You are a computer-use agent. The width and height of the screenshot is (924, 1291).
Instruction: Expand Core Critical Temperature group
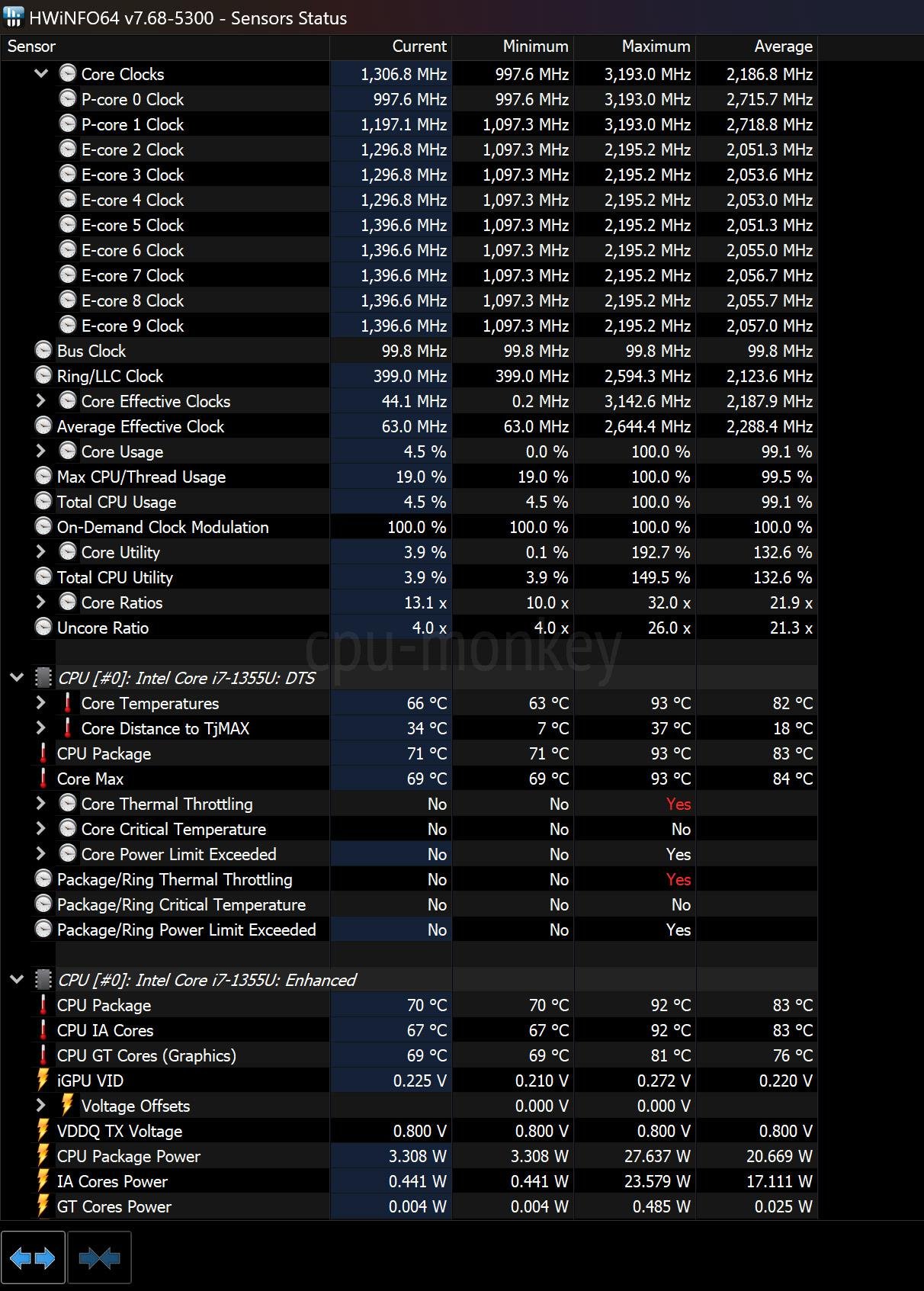(x=41, y=829)
